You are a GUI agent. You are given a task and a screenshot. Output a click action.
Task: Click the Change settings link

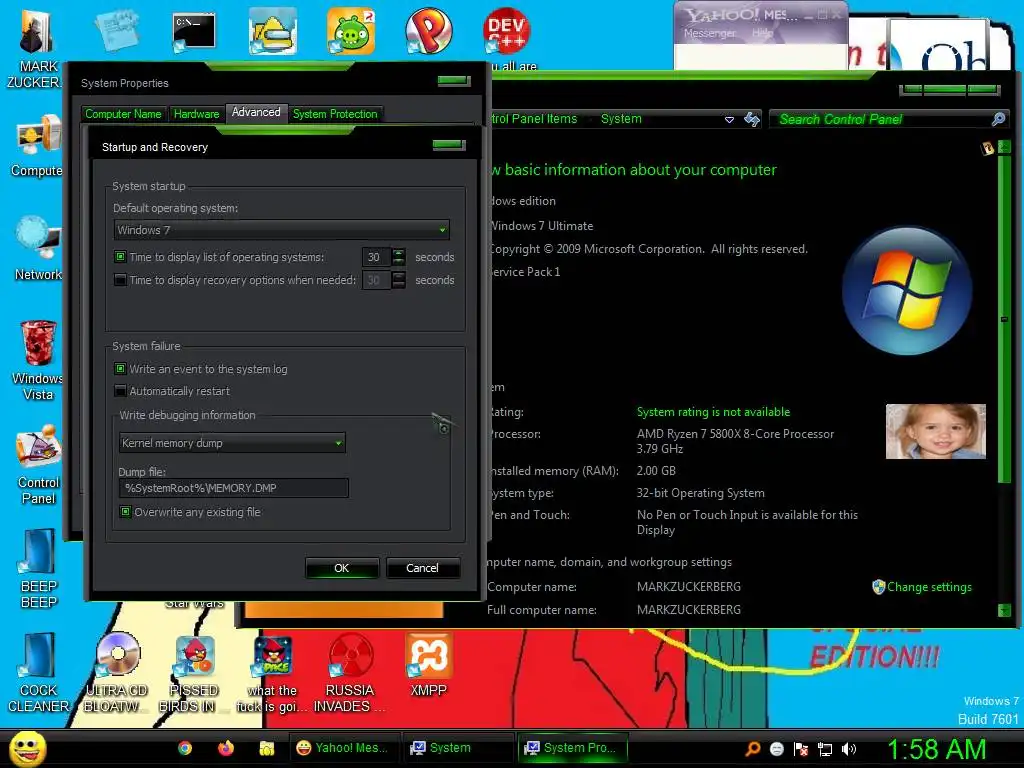(929, 586)
